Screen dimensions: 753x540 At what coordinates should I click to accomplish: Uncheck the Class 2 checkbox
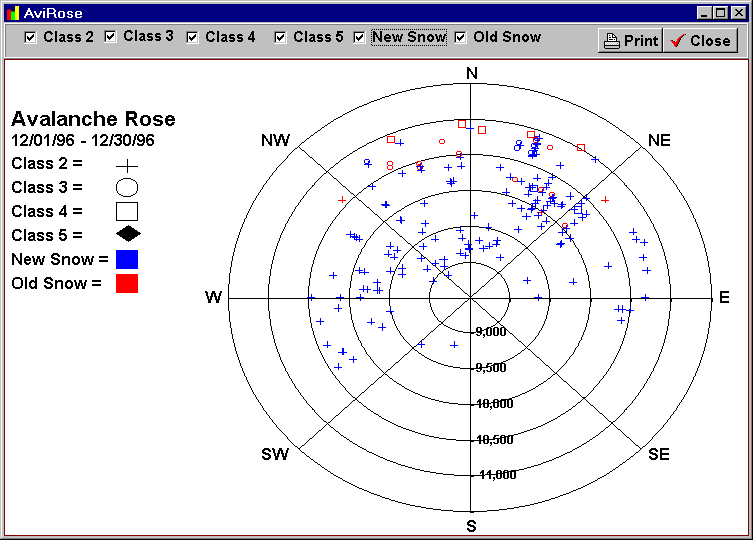coord(30,37)
